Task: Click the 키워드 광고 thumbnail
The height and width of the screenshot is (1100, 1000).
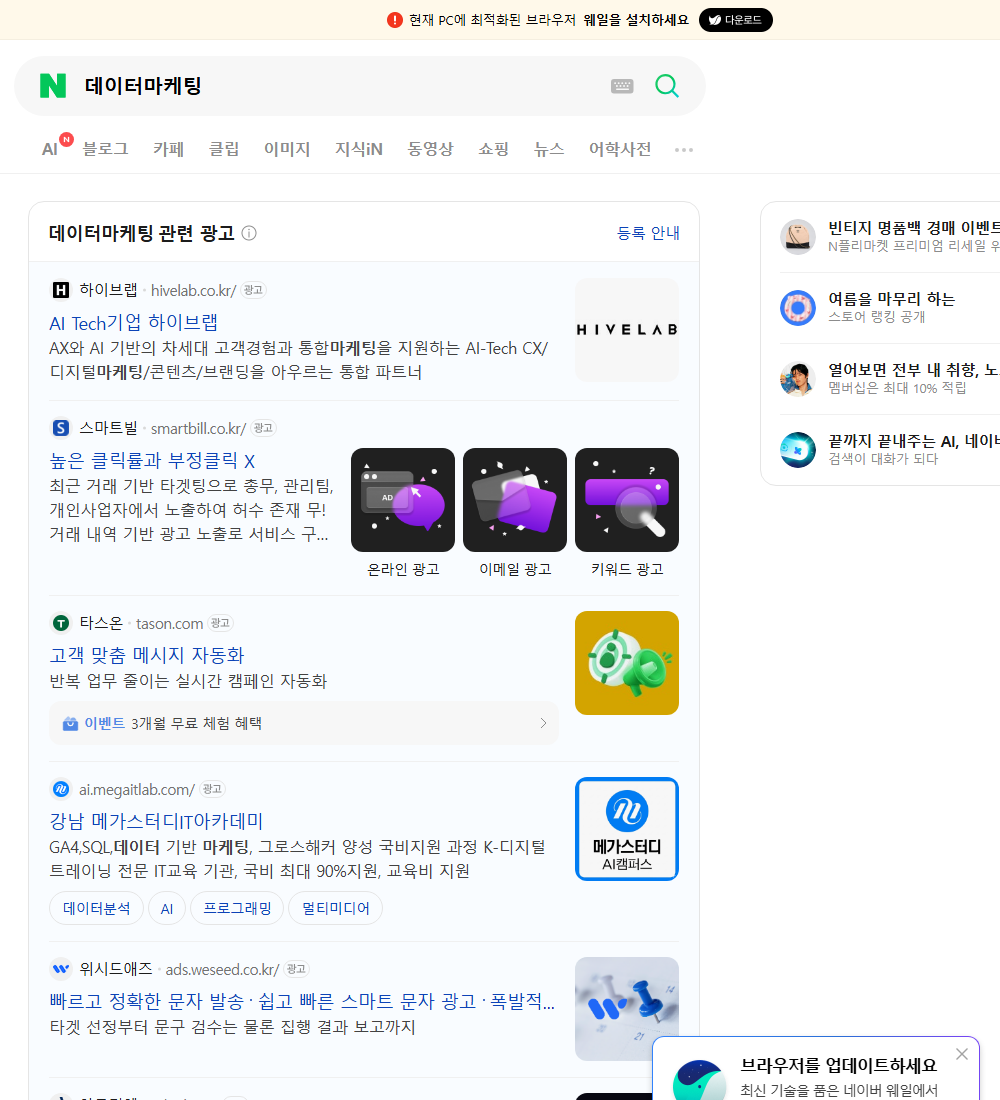Action: tap(627, 499)
